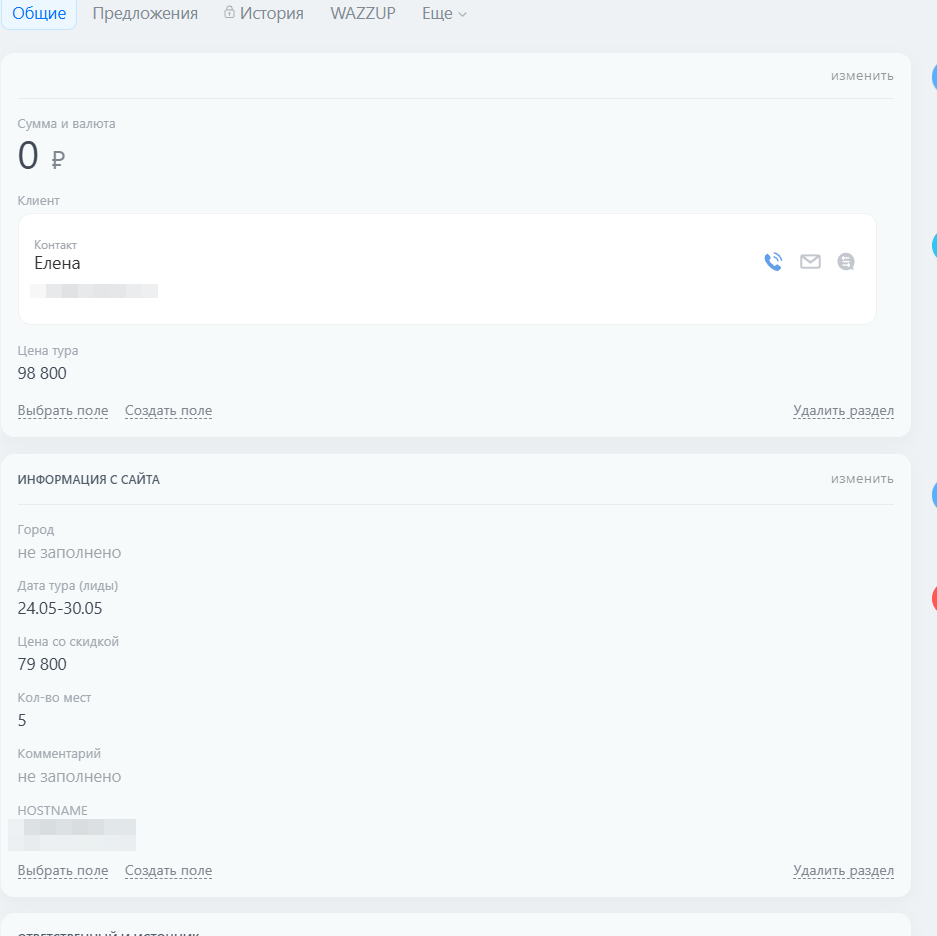The image size is (937, 936).
Task: Click изменить for Информация с сайта section
Action: coord(862,479)
